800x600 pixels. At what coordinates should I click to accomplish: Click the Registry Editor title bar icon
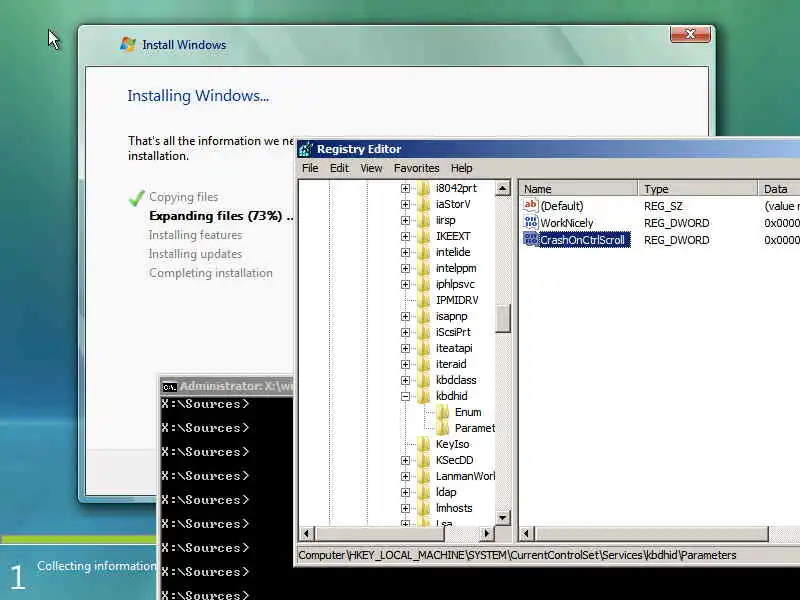coord(306,149)
